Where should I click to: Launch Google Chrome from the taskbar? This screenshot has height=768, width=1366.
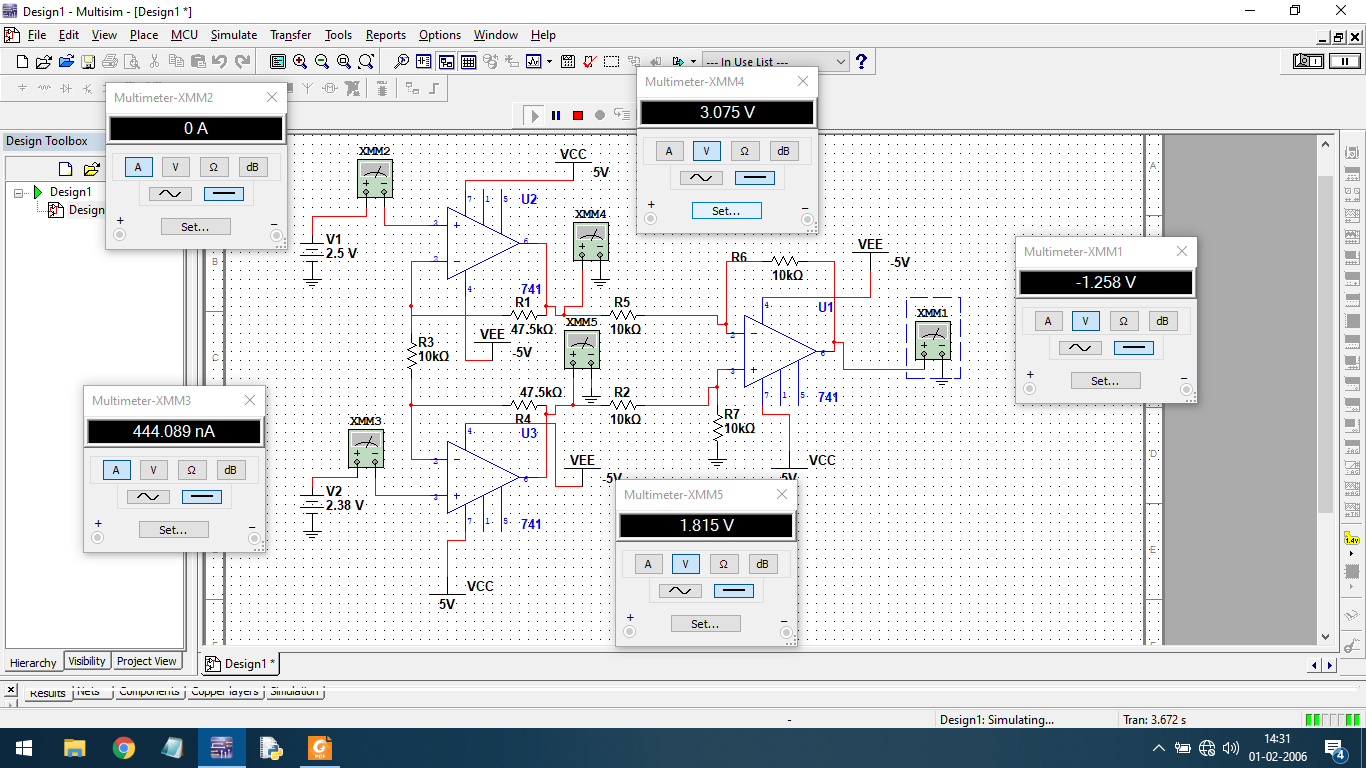tap(124, 747)
